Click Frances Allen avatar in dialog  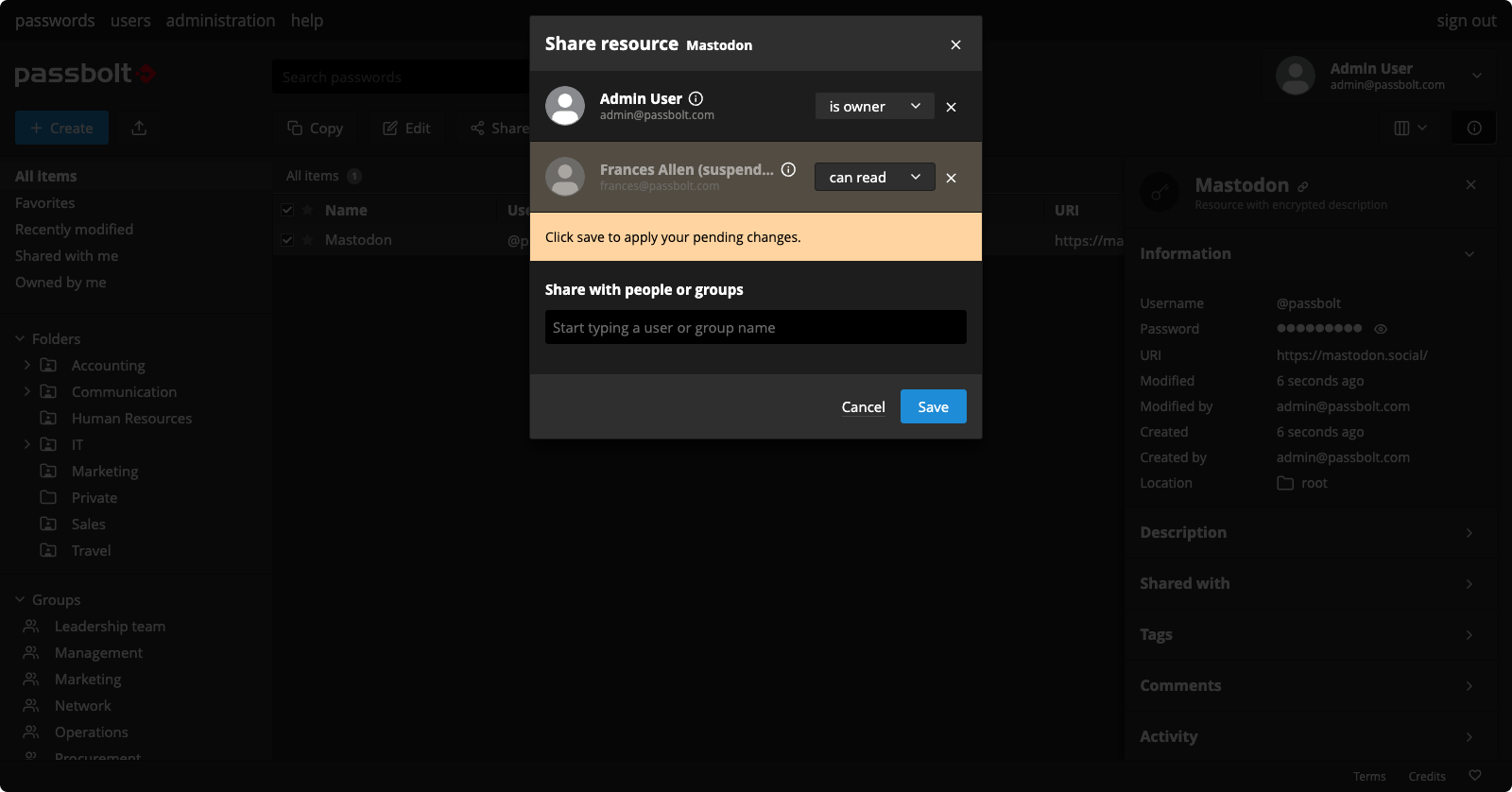click(x=565, y=177)
